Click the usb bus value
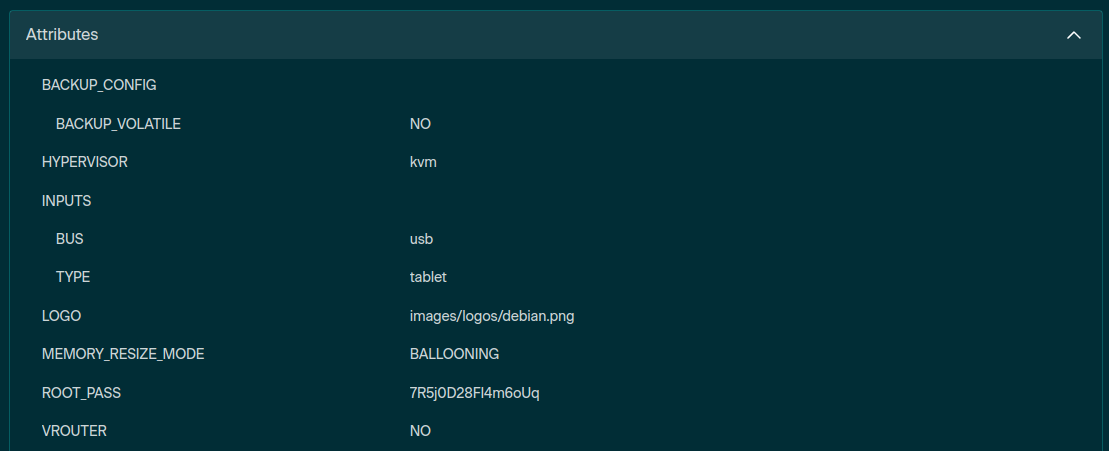 point(421,239)
